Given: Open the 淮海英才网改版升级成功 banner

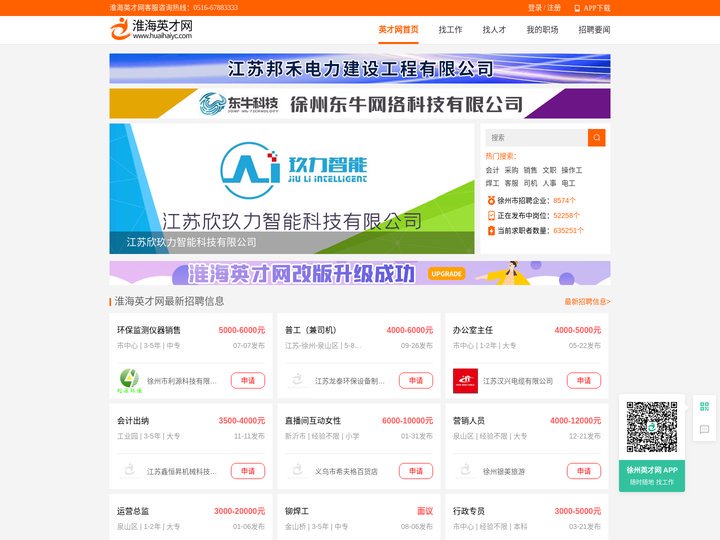Looking at the screenshot, I should tap(360, 273).
